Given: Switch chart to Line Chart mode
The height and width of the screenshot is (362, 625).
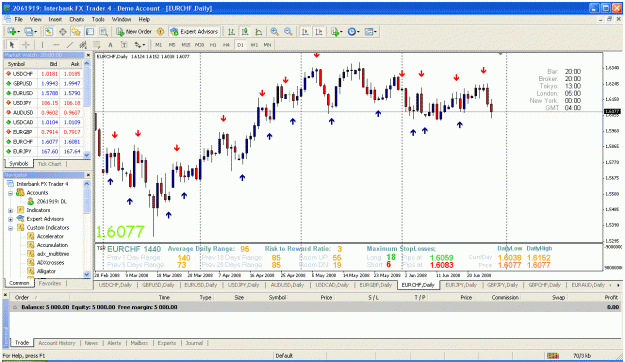Looking at the screenshot, I should pos(259,31).
